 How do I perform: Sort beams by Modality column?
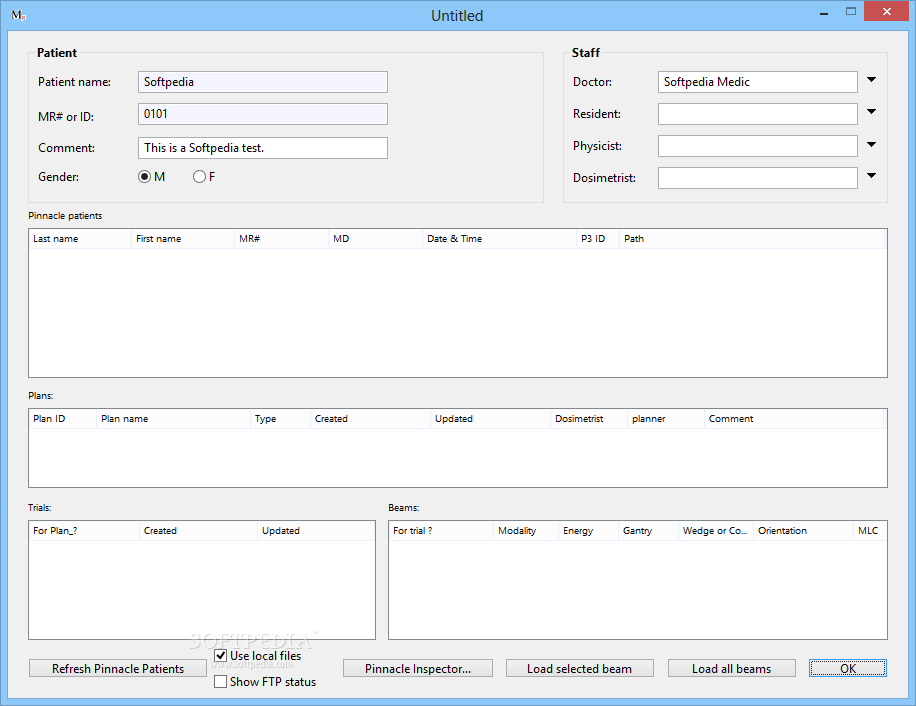tap(526, 530)
